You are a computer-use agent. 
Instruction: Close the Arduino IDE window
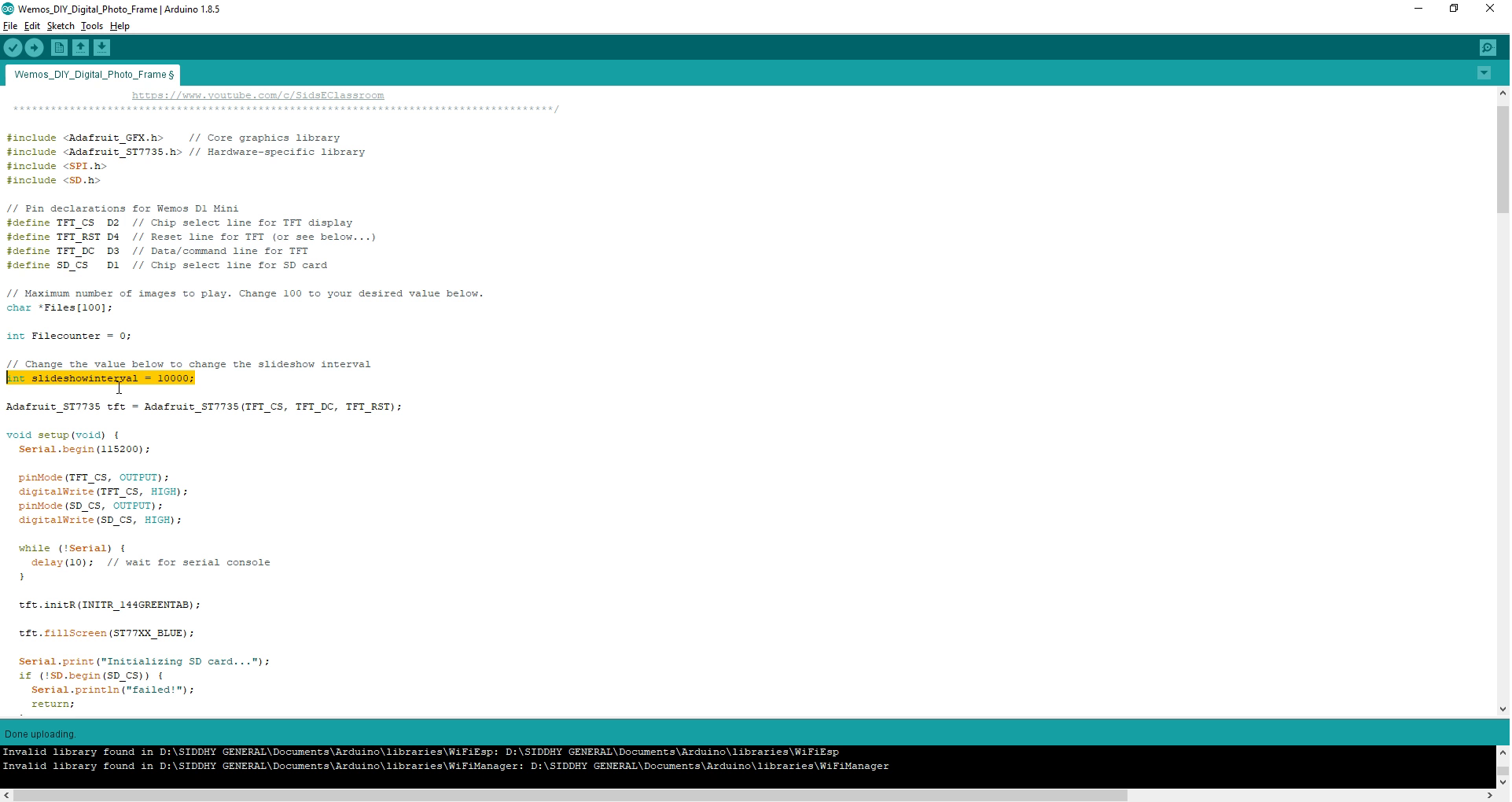click(1490, 9)
